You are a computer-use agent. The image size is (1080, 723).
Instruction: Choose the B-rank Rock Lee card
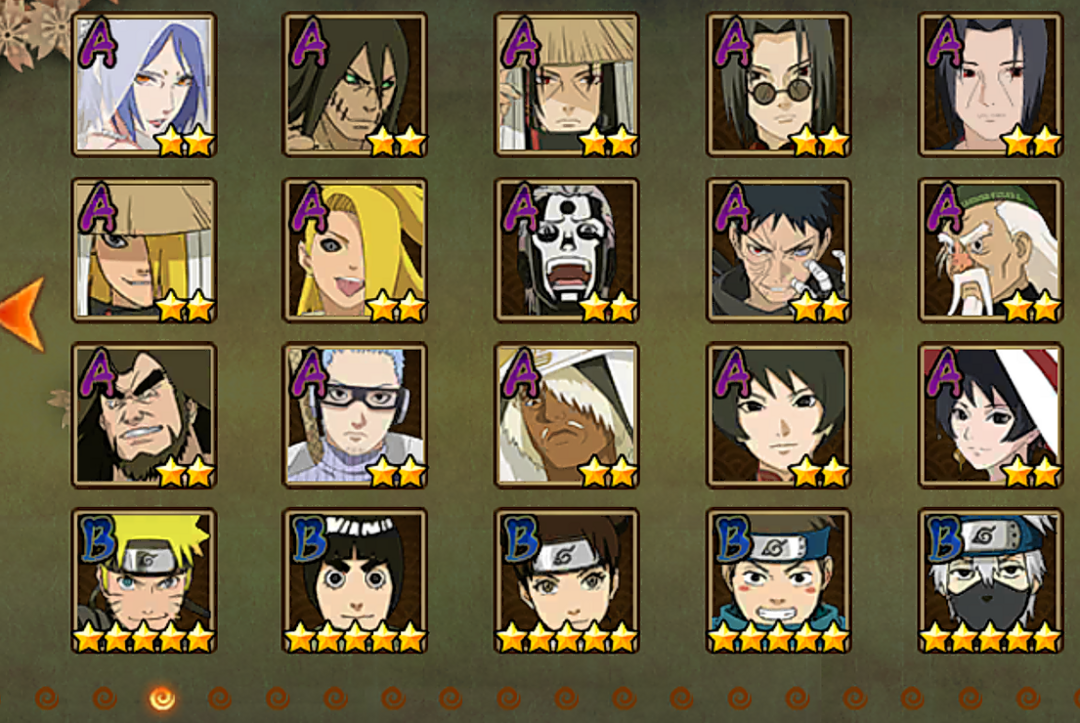tap(355, 580)
